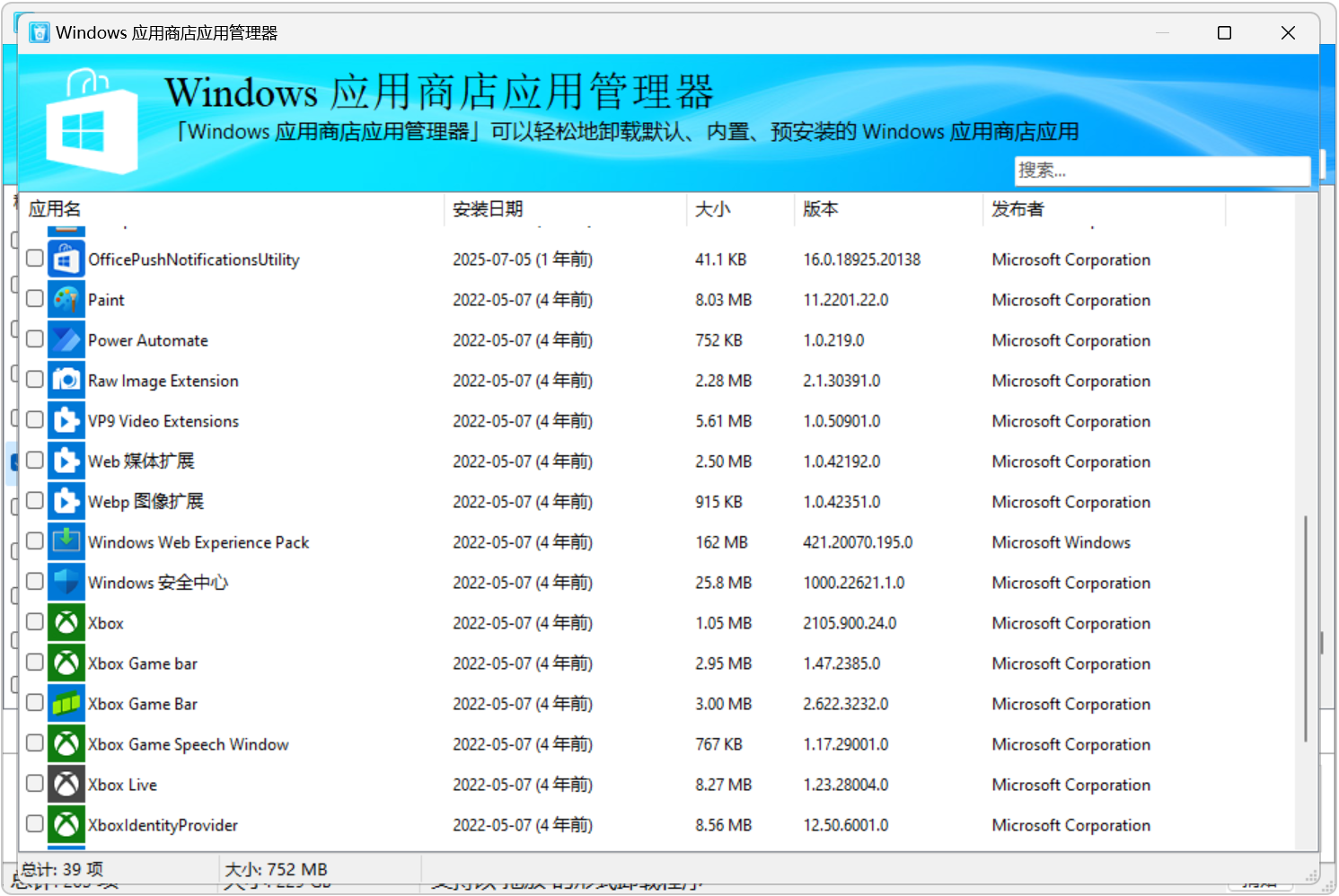Select the Windows 安全中心 checkbox
Screen dimensions: 1339x896
(x=35, y=582)
